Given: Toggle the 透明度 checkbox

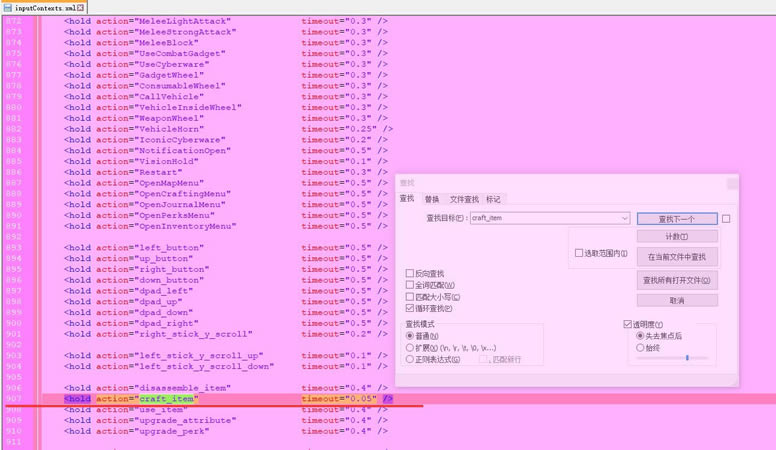Looking at the screenshot, I should (628, 324).
